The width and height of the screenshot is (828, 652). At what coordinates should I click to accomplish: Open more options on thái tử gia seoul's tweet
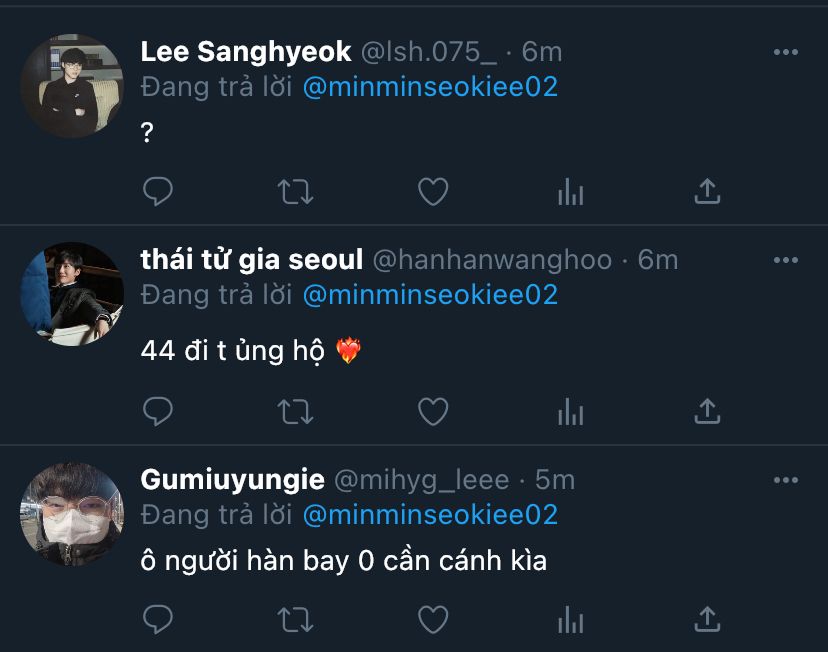(x=786, y=261)
